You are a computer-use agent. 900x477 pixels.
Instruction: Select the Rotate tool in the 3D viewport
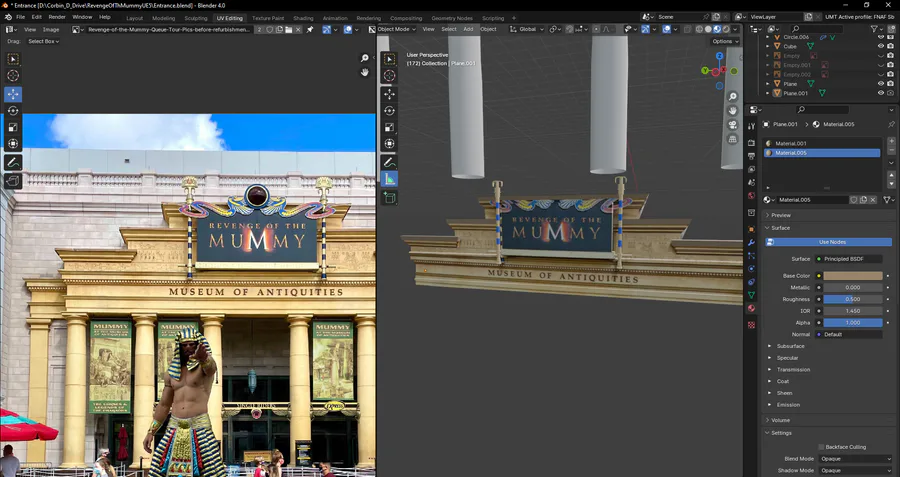coord(390,111)
